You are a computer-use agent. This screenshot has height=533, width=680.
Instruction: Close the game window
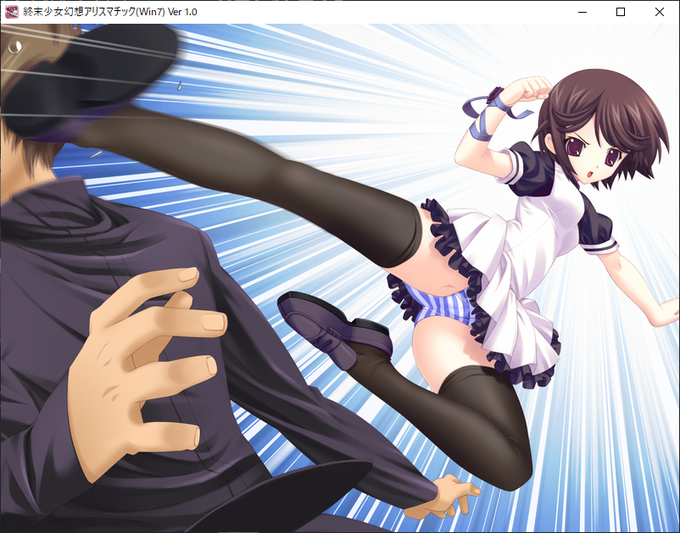(x=659, y=12)
